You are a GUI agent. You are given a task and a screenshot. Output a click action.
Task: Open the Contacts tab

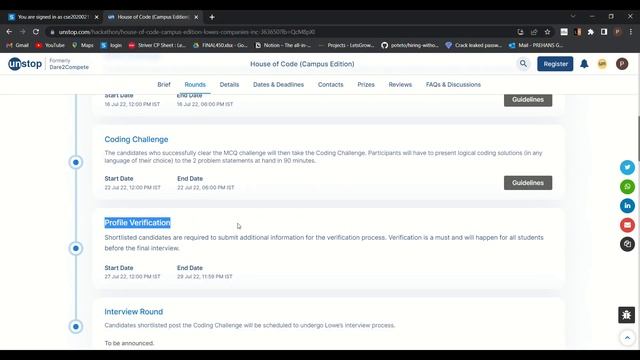coord(331,84)
